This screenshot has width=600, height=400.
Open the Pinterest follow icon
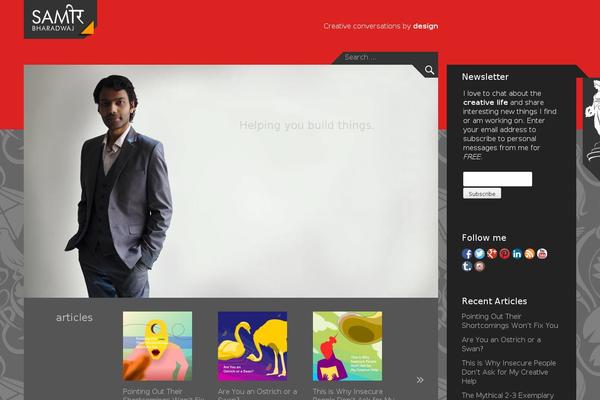pos(504,254)
